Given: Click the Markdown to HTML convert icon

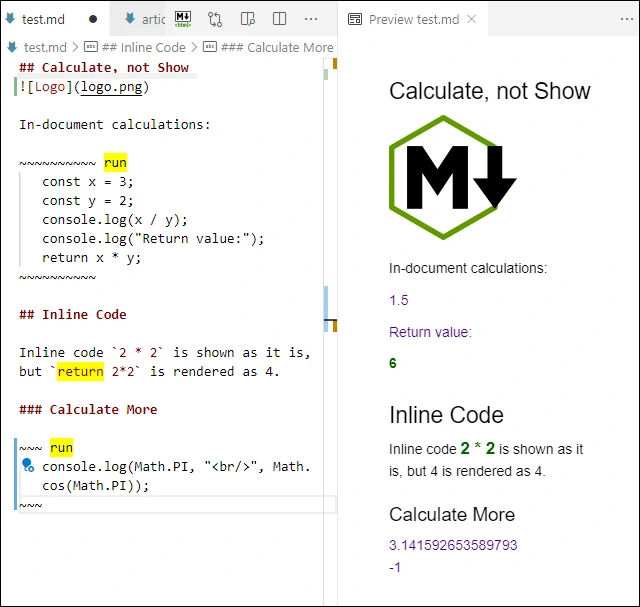Looking at the screenshot, I should coord(183,19).
